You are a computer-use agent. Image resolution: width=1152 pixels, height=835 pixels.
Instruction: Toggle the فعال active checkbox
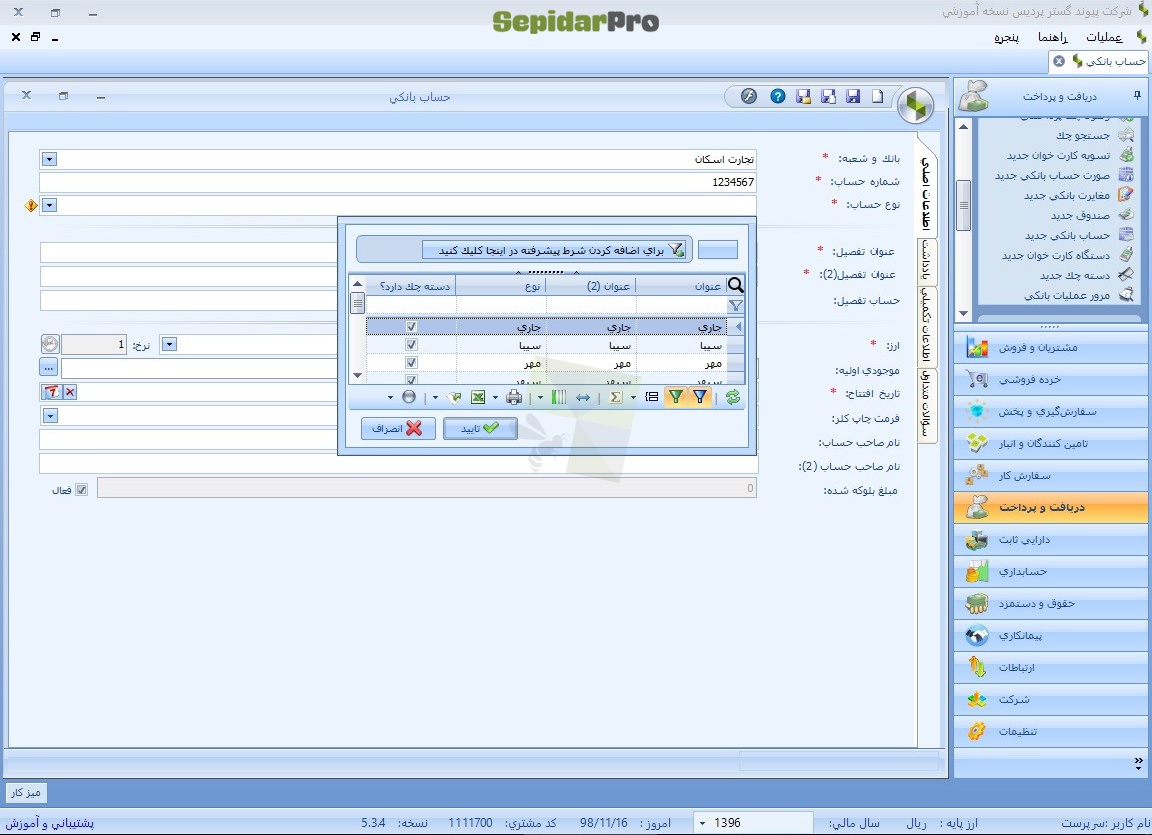point(82,490)
